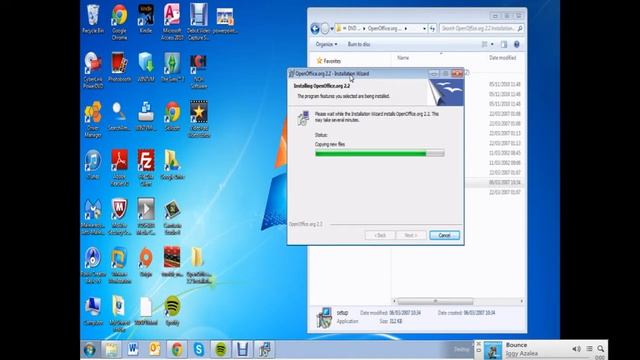This screenshot has height=360, width=640.
Task: Open Adobe Reader desktop shortcut
Action: tap(119, 167)
